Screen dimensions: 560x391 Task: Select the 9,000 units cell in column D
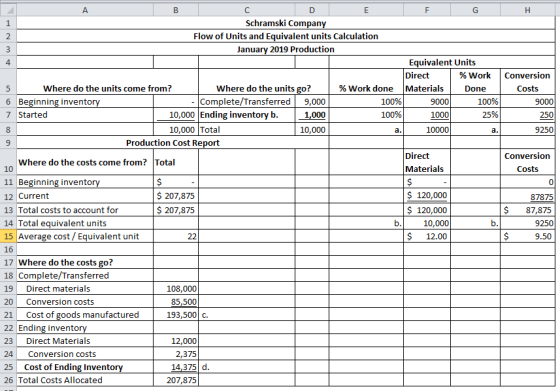point(312,101)
